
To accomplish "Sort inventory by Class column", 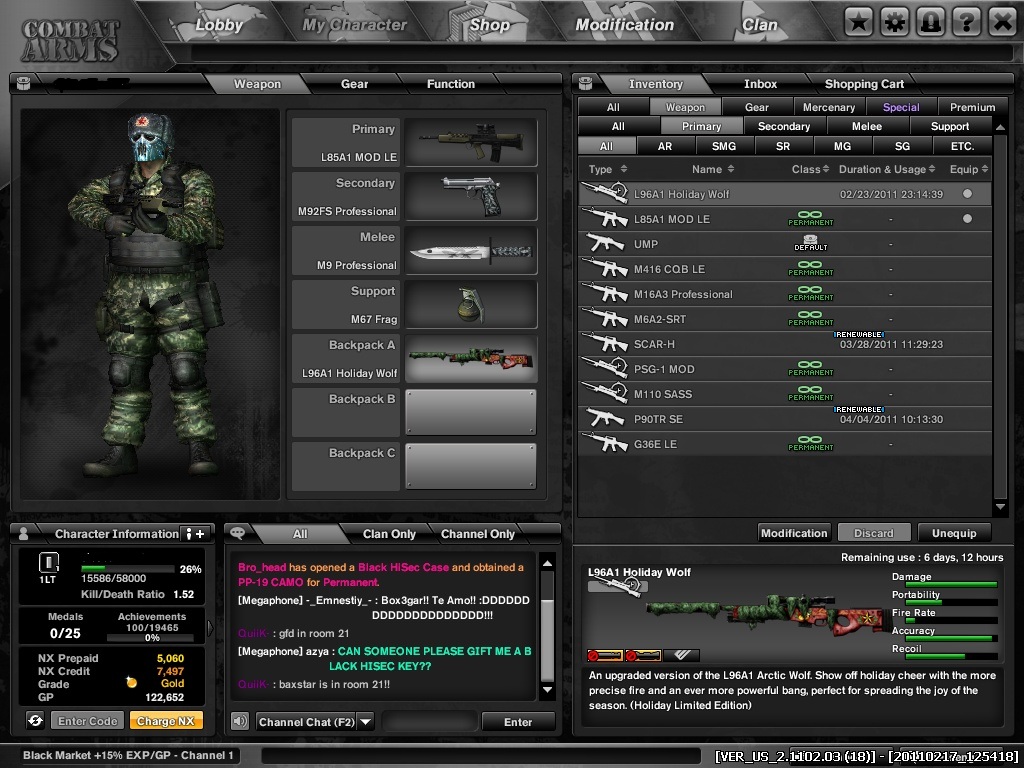I will (810, 169).
